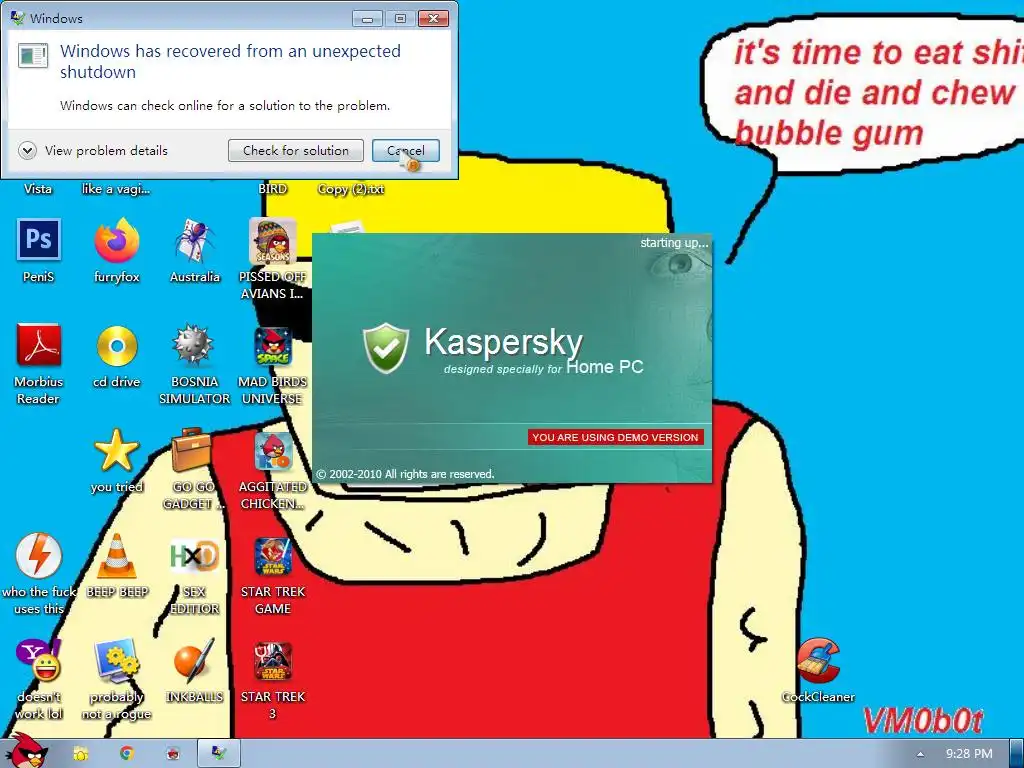The image size is (1024, 768).
Task: Launch the CockCleaner desktop icon
Action: point(818,661)
